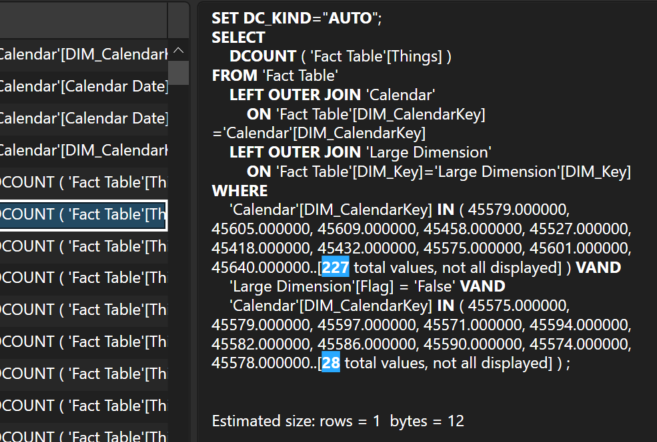Click the query list scrollbar thumb
This screenshot has height=442, width=657.
coord(178,73)
